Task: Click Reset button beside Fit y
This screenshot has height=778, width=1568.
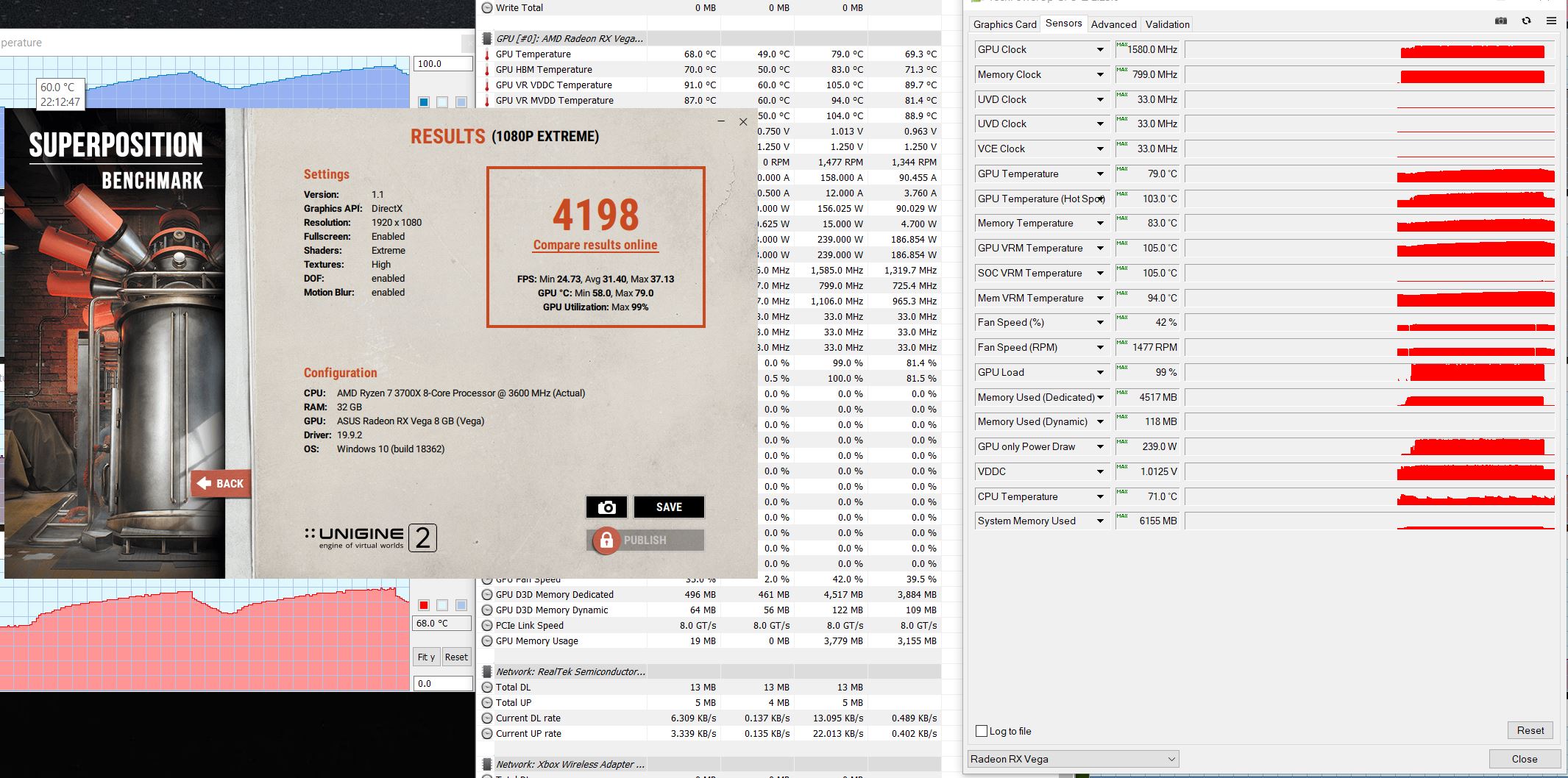Action: click(456, 657)
